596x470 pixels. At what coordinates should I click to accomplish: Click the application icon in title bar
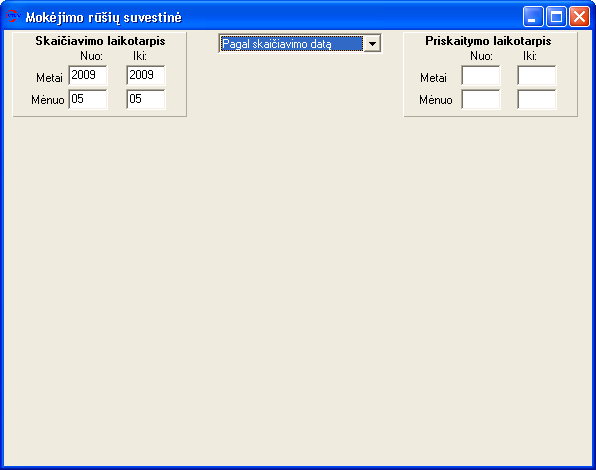tap(13, 17)
